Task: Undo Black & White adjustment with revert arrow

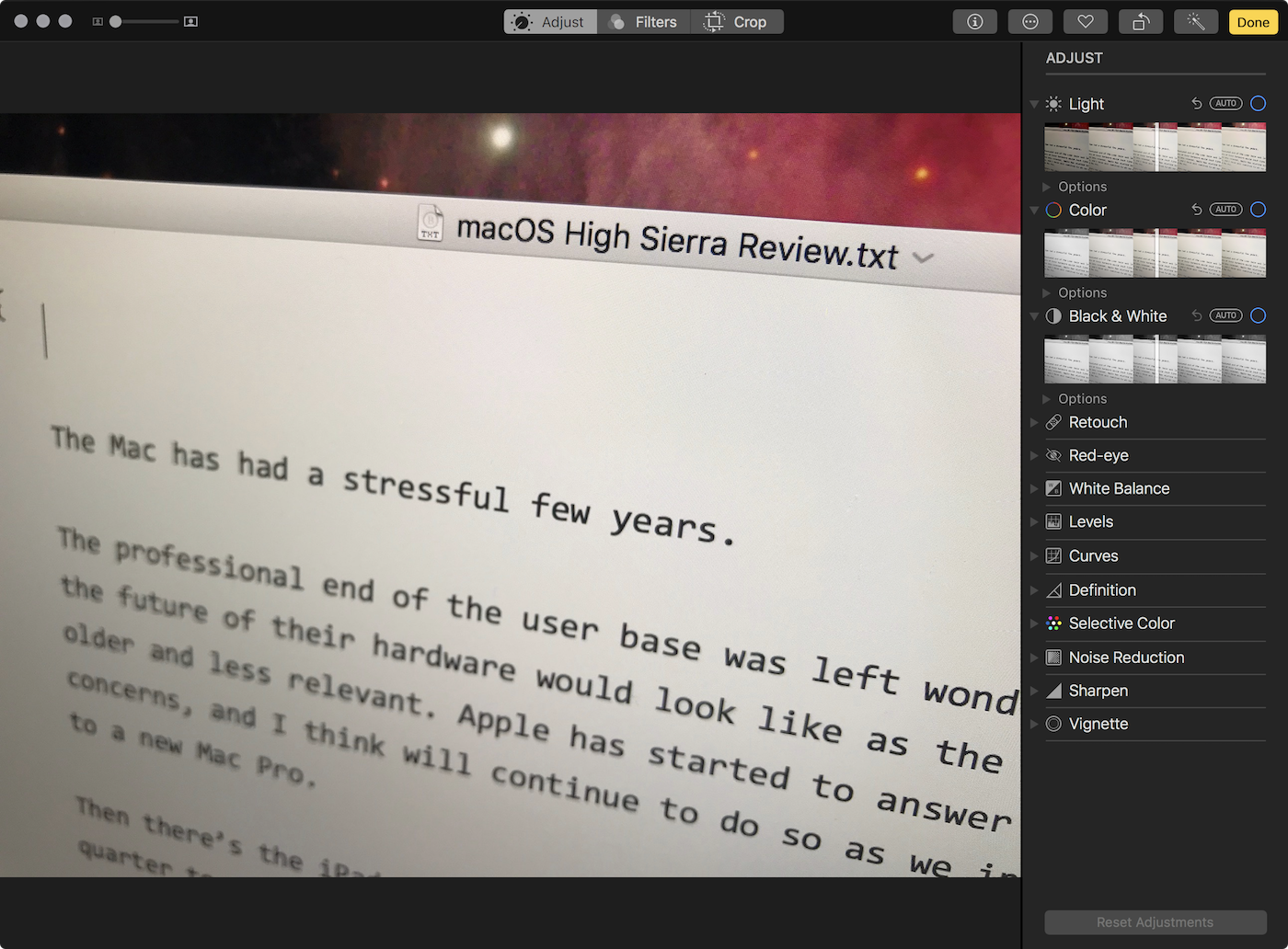Action: coord(1197,315)
